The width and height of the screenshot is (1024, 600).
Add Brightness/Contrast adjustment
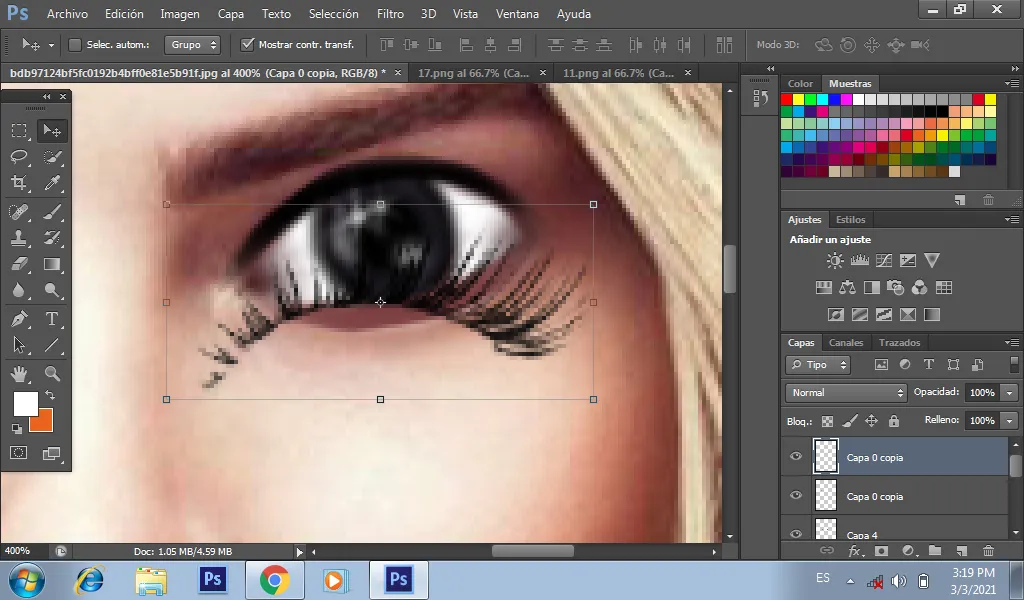835,261
